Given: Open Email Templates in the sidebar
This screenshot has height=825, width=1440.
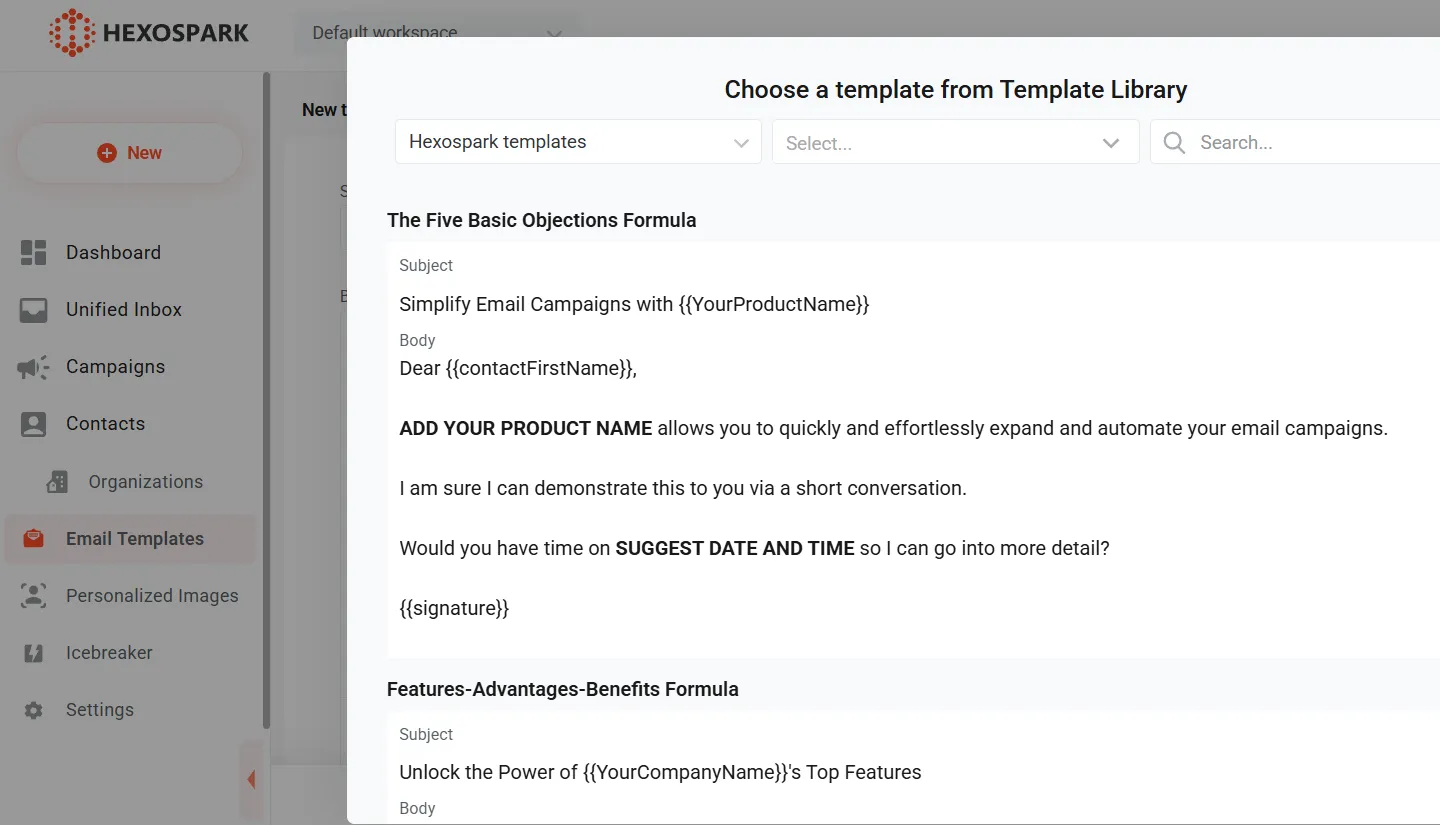Looking at the screenshot, I should [x=134, y=539].
